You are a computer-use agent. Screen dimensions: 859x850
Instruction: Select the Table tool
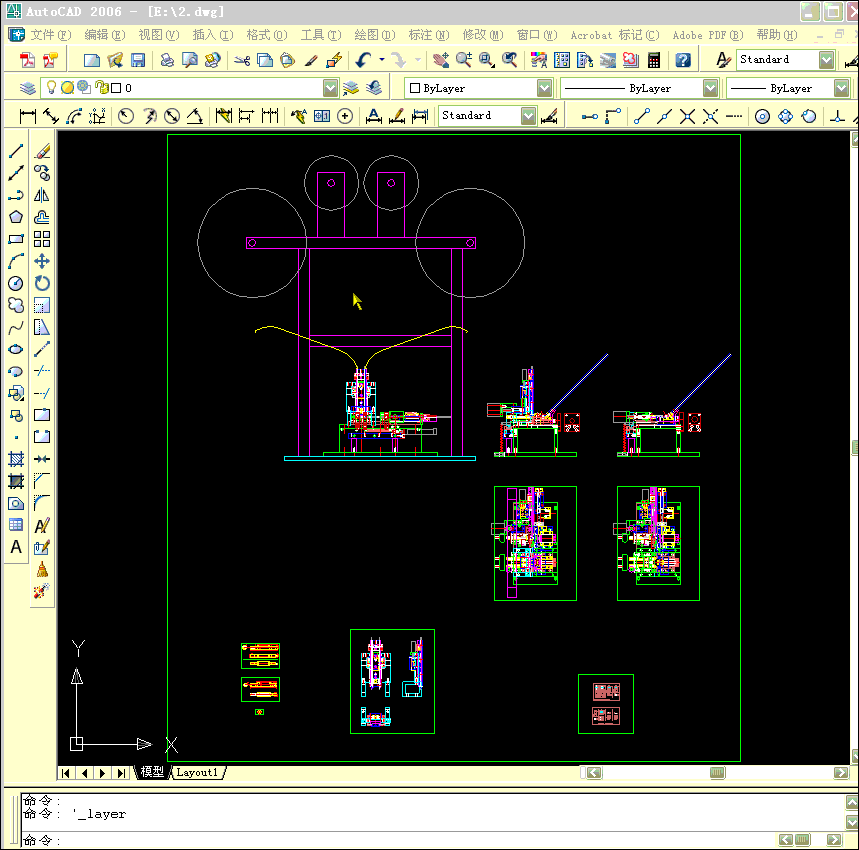[16, 525]
